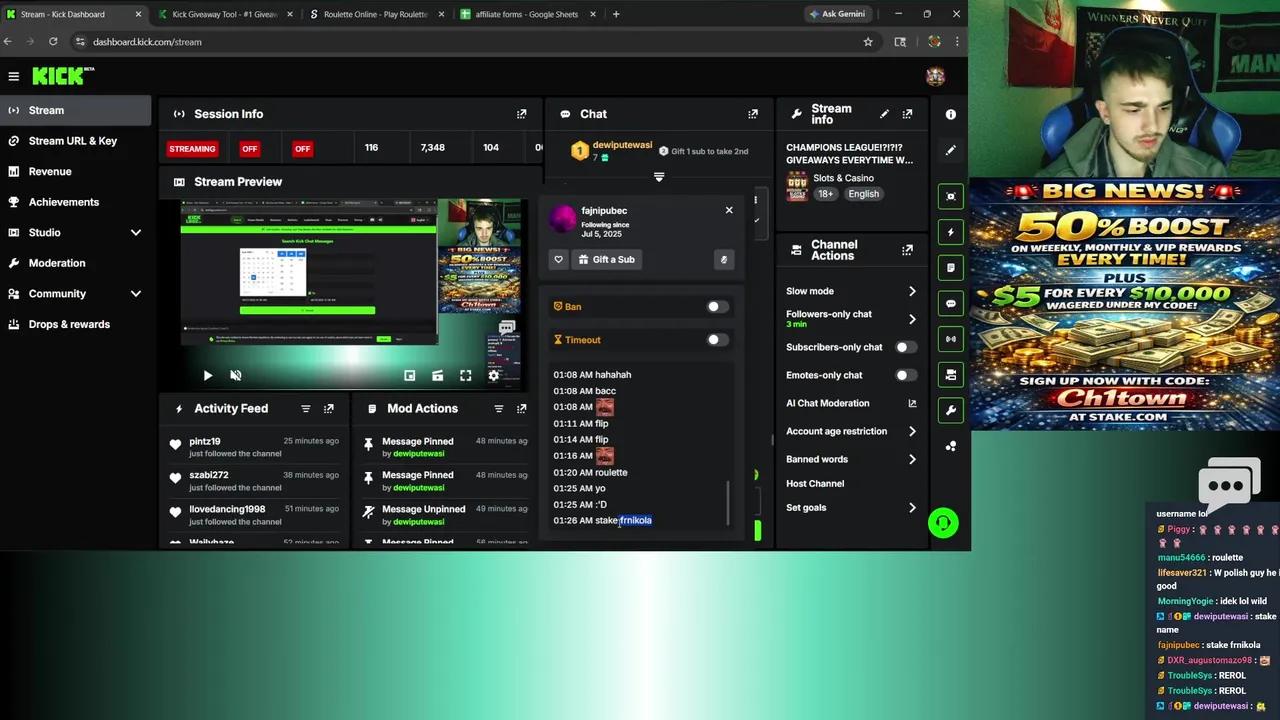The width and height of the screenshot is (1280, 720).
Task: Collapse the chat leaderboard arrow
Action: coord(659,177)
